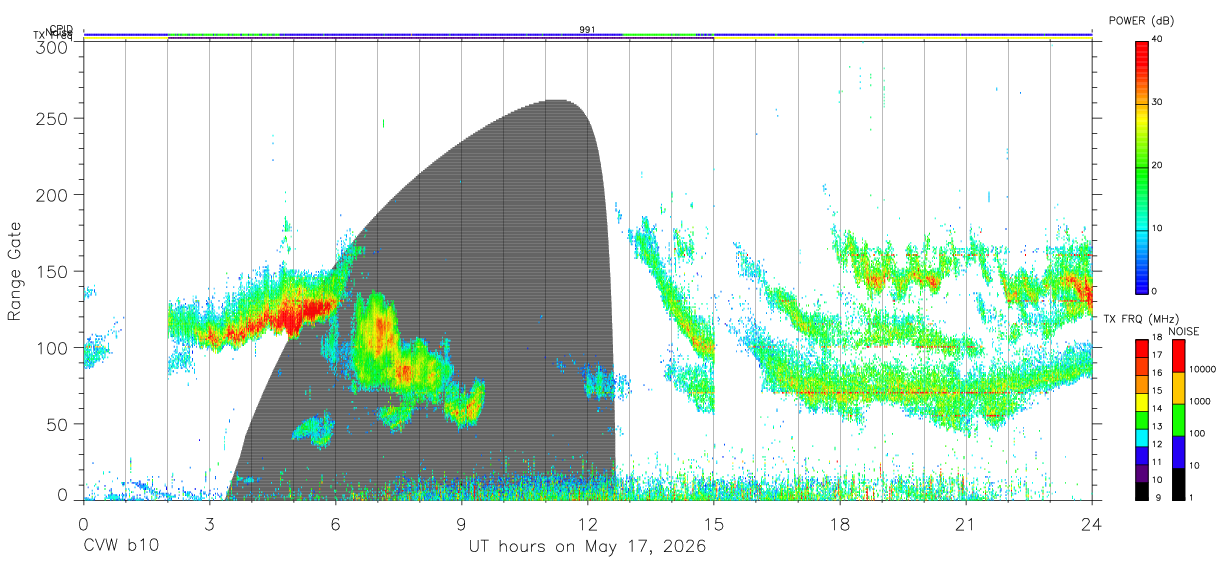The width and height of the screenshot is (1228, 567).
Task: Click the "CVW b10" radar beam label
Action: click(x=120, y=547)
